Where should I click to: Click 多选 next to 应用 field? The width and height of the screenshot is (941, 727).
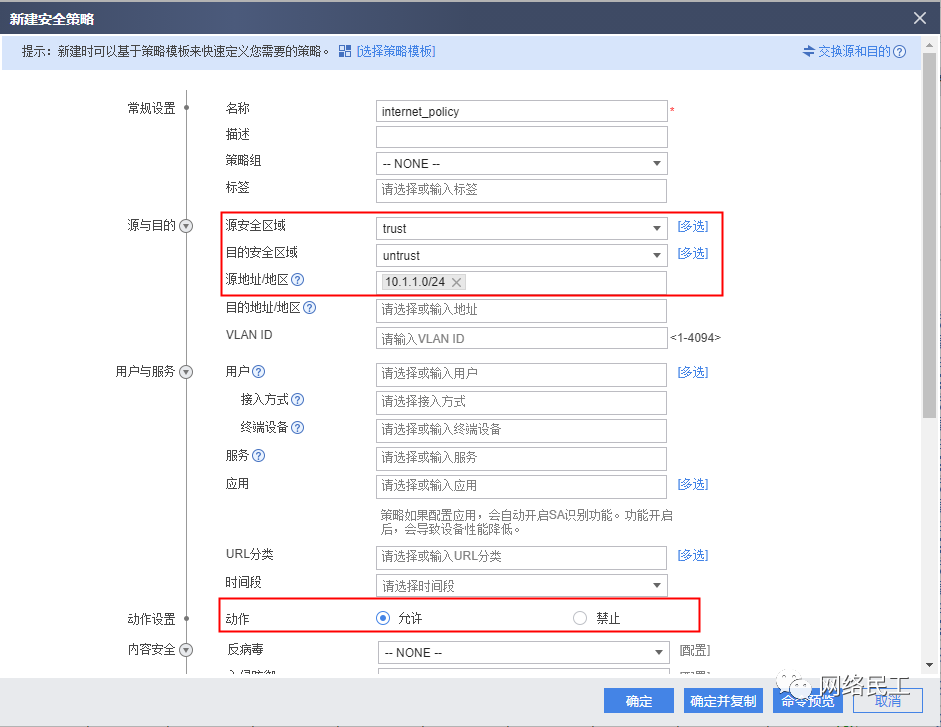pyautogui.click(x=693, y=484)
